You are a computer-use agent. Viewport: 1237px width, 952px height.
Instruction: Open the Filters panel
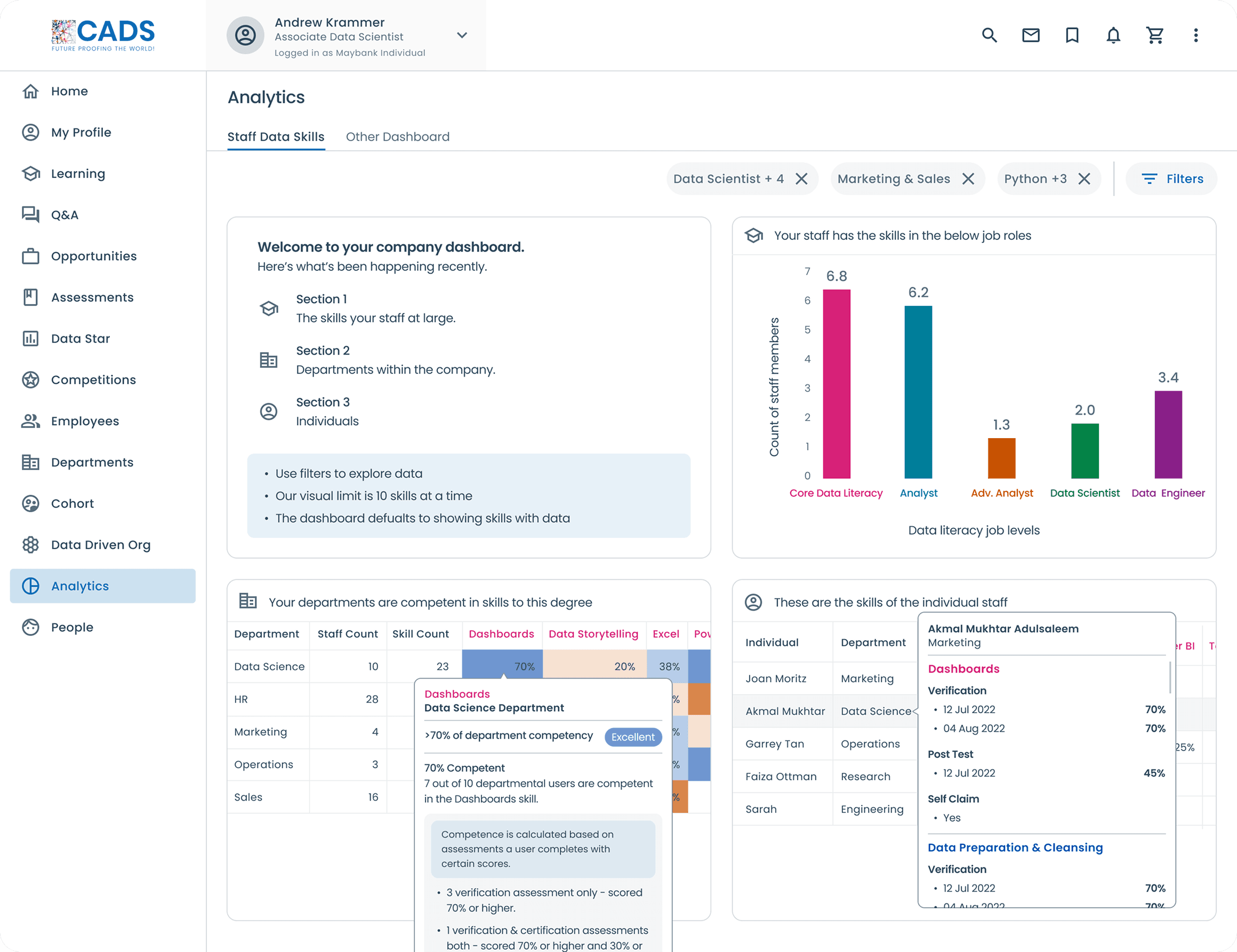pyautogui.click(x=1171, y=179)
